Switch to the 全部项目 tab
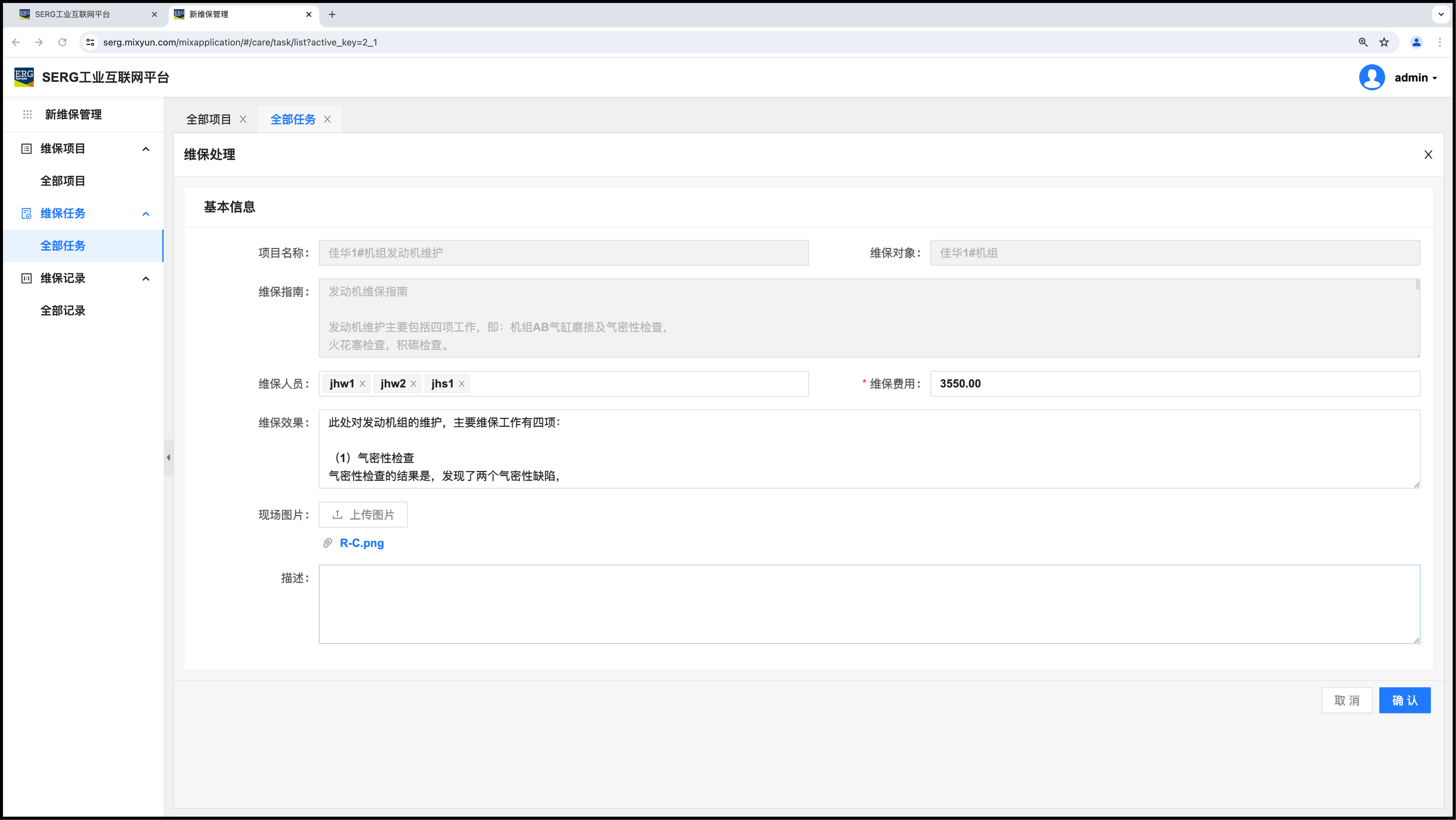Screen dimensions: 1456x820 click(x=209, y=119)
